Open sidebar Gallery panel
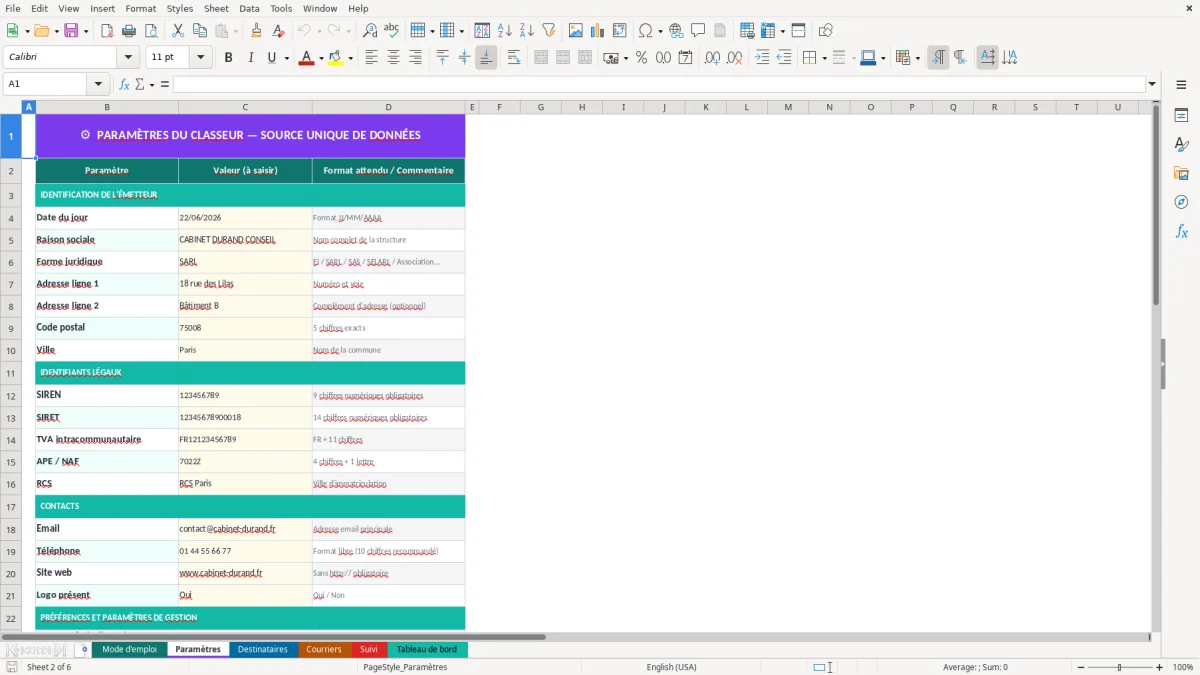This screenshot has width=1200, height=675. [1181, 174]
